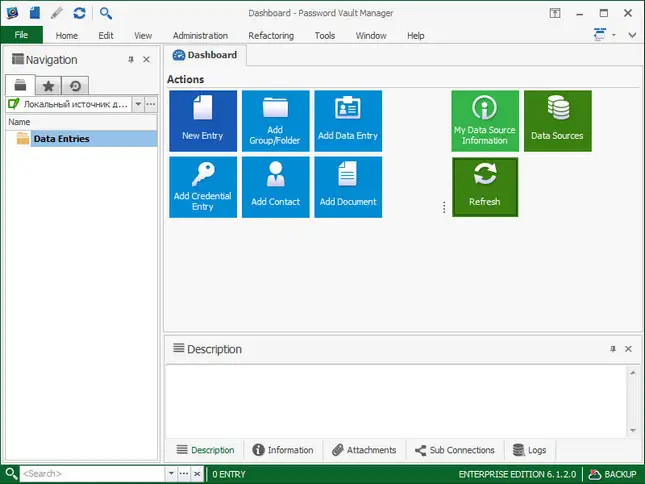
Task: Select the Dashboard tab
Action: click(x=205, y=55)
